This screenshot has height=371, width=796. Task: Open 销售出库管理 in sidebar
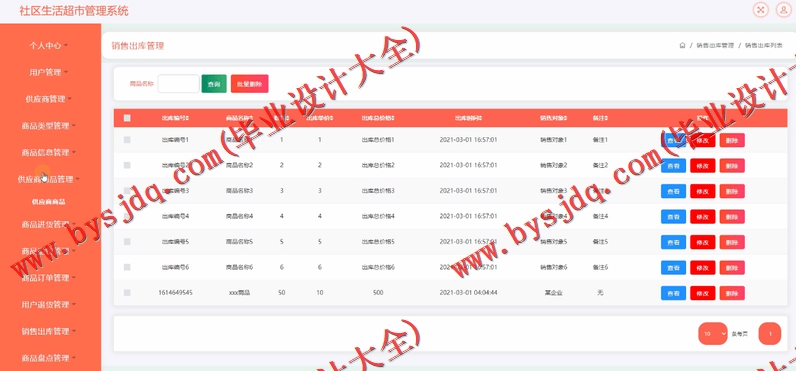(49, 331)
